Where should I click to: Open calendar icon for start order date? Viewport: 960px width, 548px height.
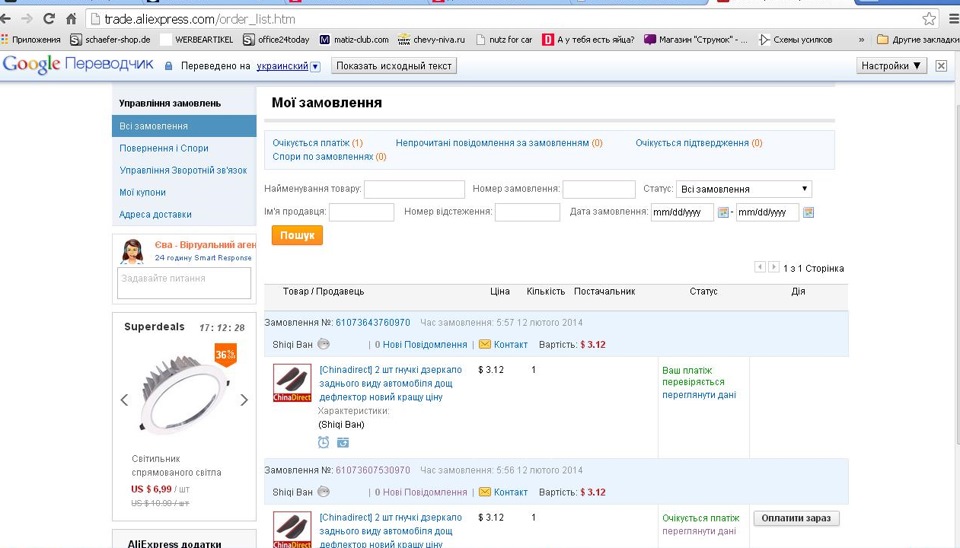(723, 212)
